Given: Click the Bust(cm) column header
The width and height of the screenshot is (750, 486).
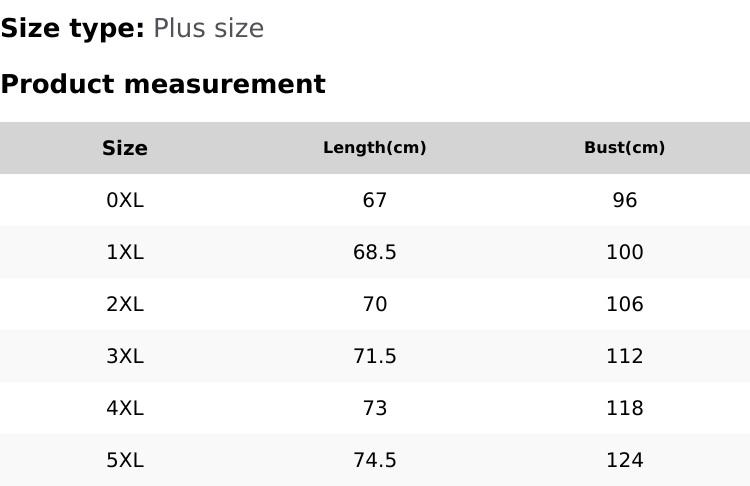Looking at the screenshot, I should pyautogui.click(x=625, y=148).
